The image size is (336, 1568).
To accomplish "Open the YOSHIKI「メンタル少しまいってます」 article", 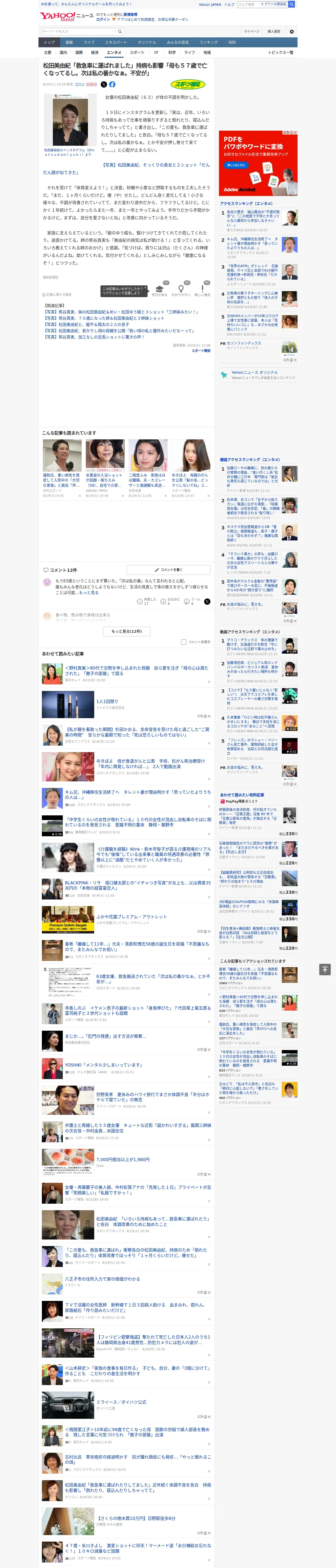I will point(104,1065).
